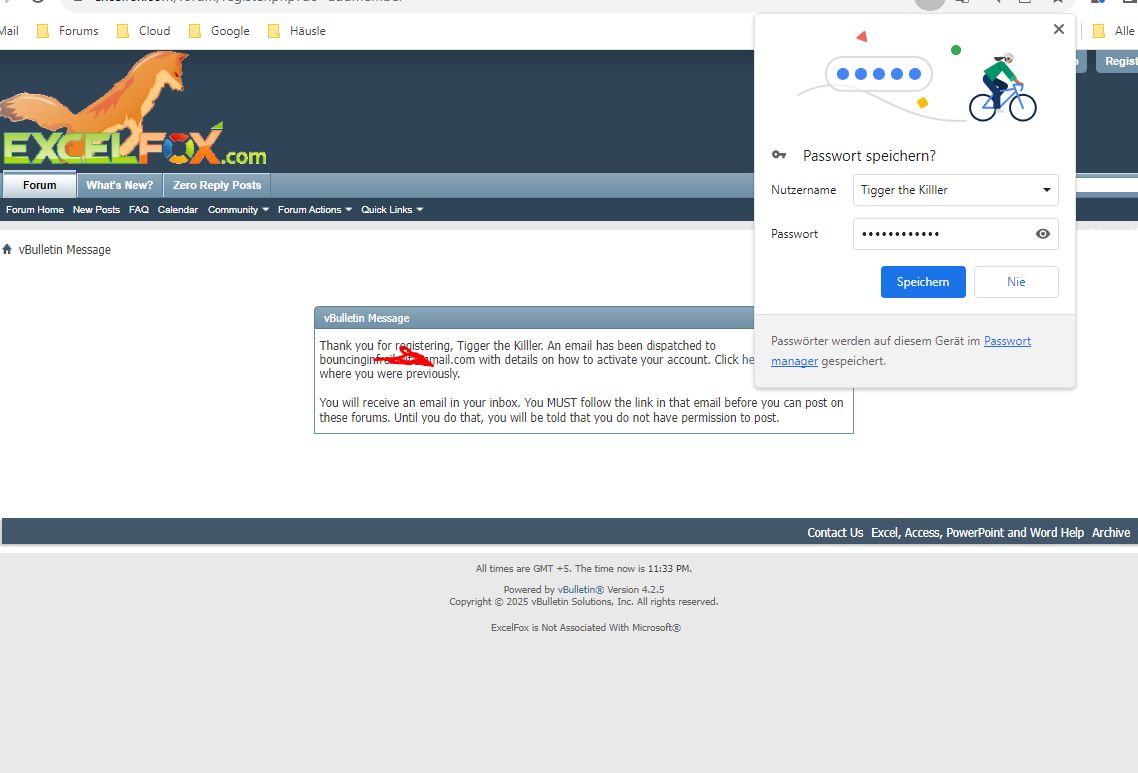Screen dimensions: 1138x773
Task: Open the Häusle bookmark folder
Action: 297,30
